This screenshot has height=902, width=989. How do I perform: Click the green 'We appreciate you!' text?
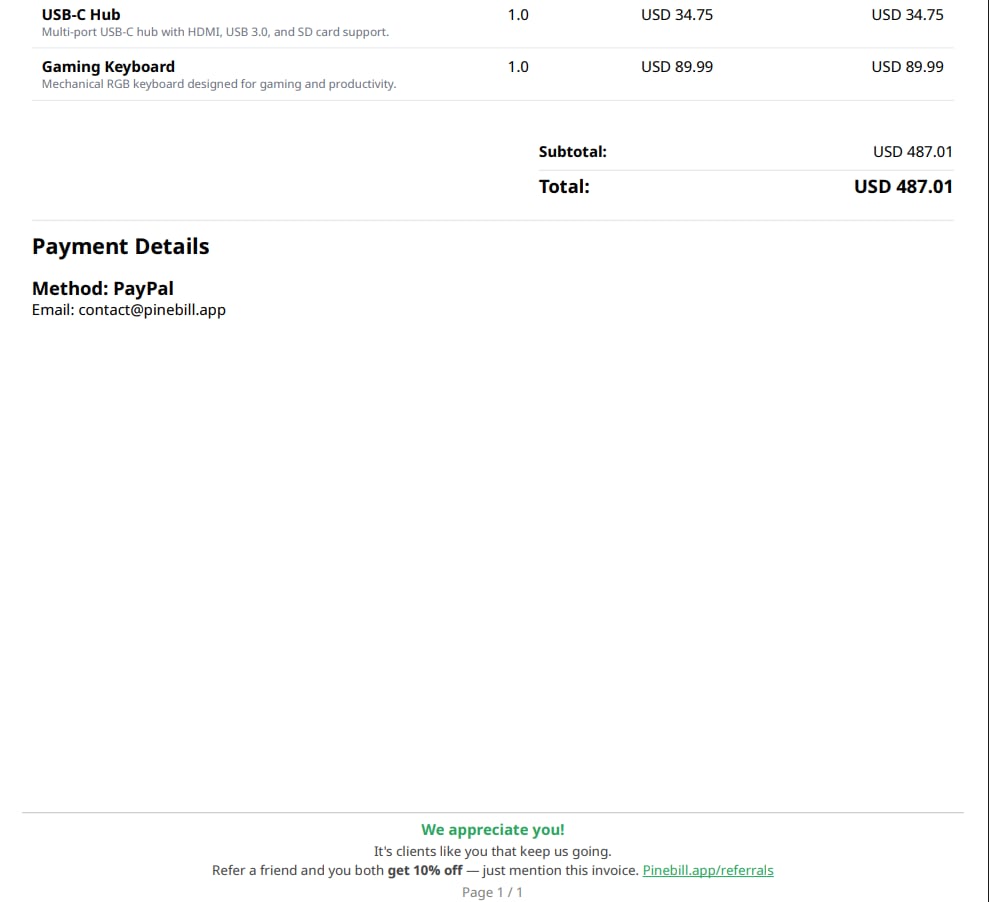(x=493, y=830)
